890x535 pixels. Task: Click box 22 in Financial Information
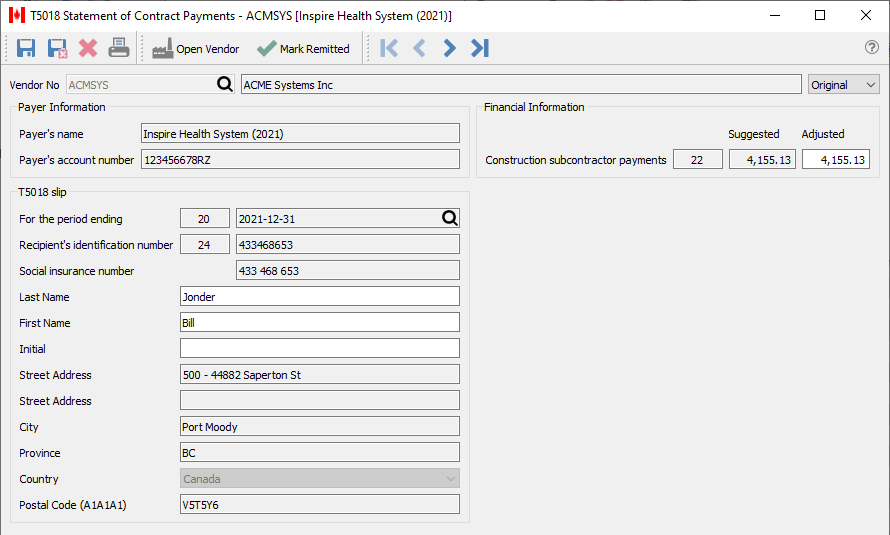(x=698, y=159)
